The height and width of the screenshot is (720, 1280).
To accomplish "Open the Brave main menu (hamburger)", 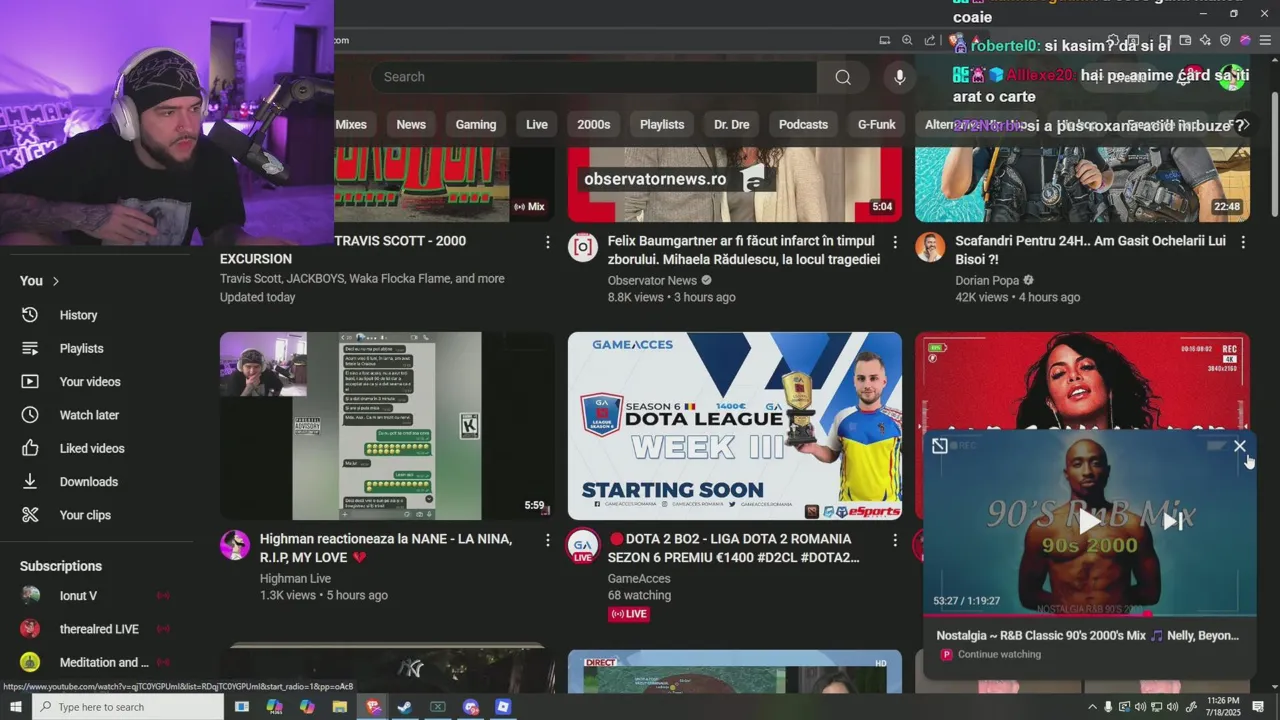I will (x=1265, y=40).
